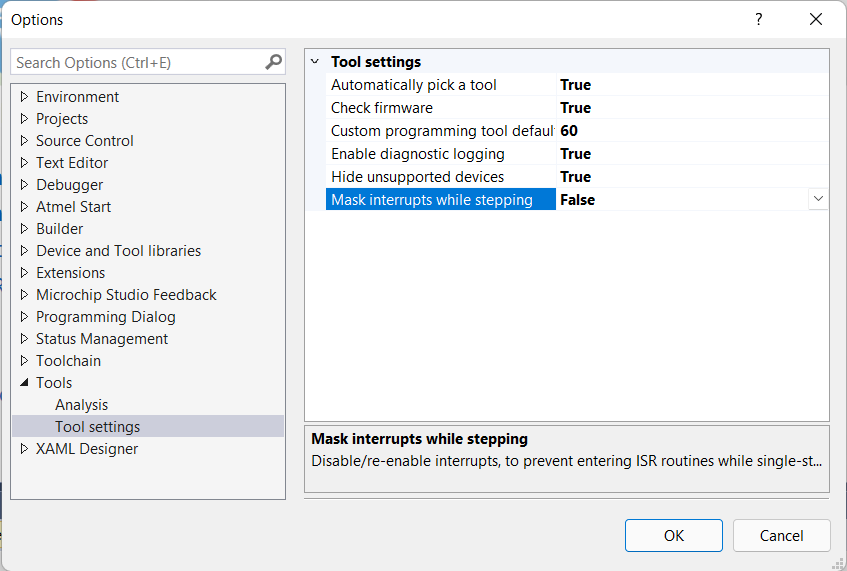Collapse the Tools tree node
847x571 pixels.
(x=24, y=383)
